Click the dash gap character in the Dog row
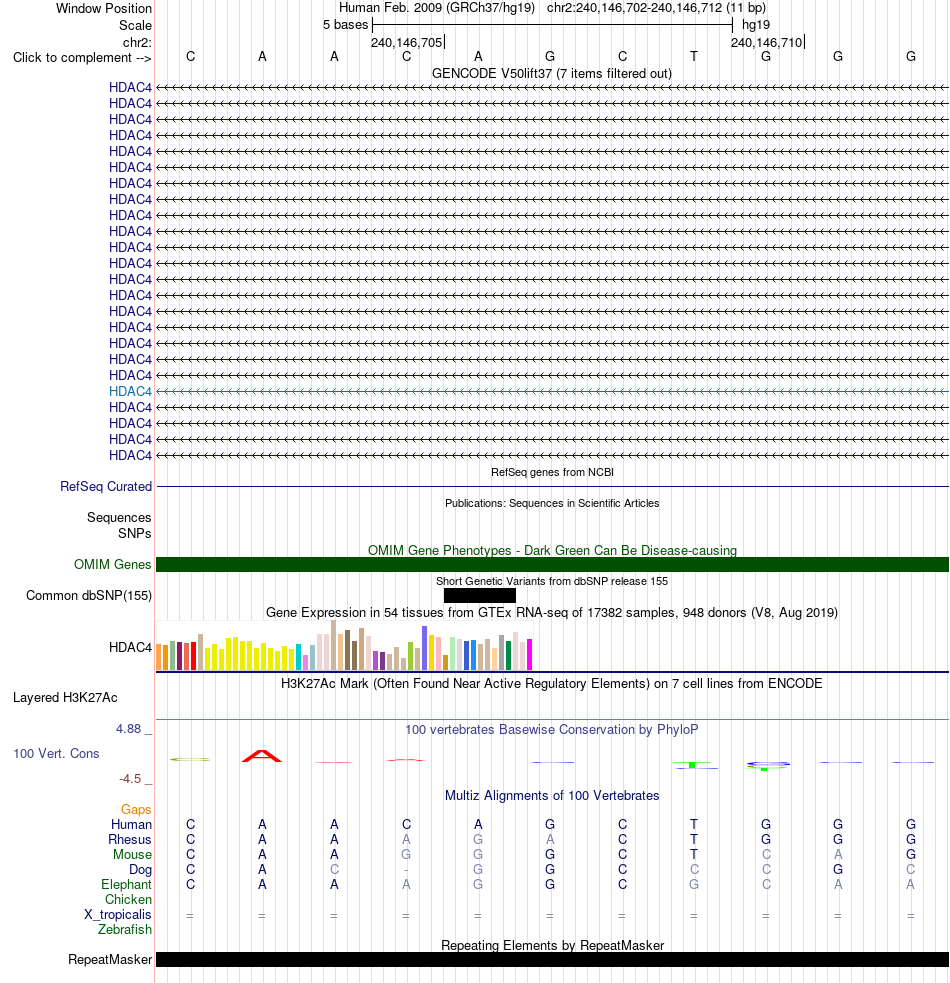 coord(406,870)
